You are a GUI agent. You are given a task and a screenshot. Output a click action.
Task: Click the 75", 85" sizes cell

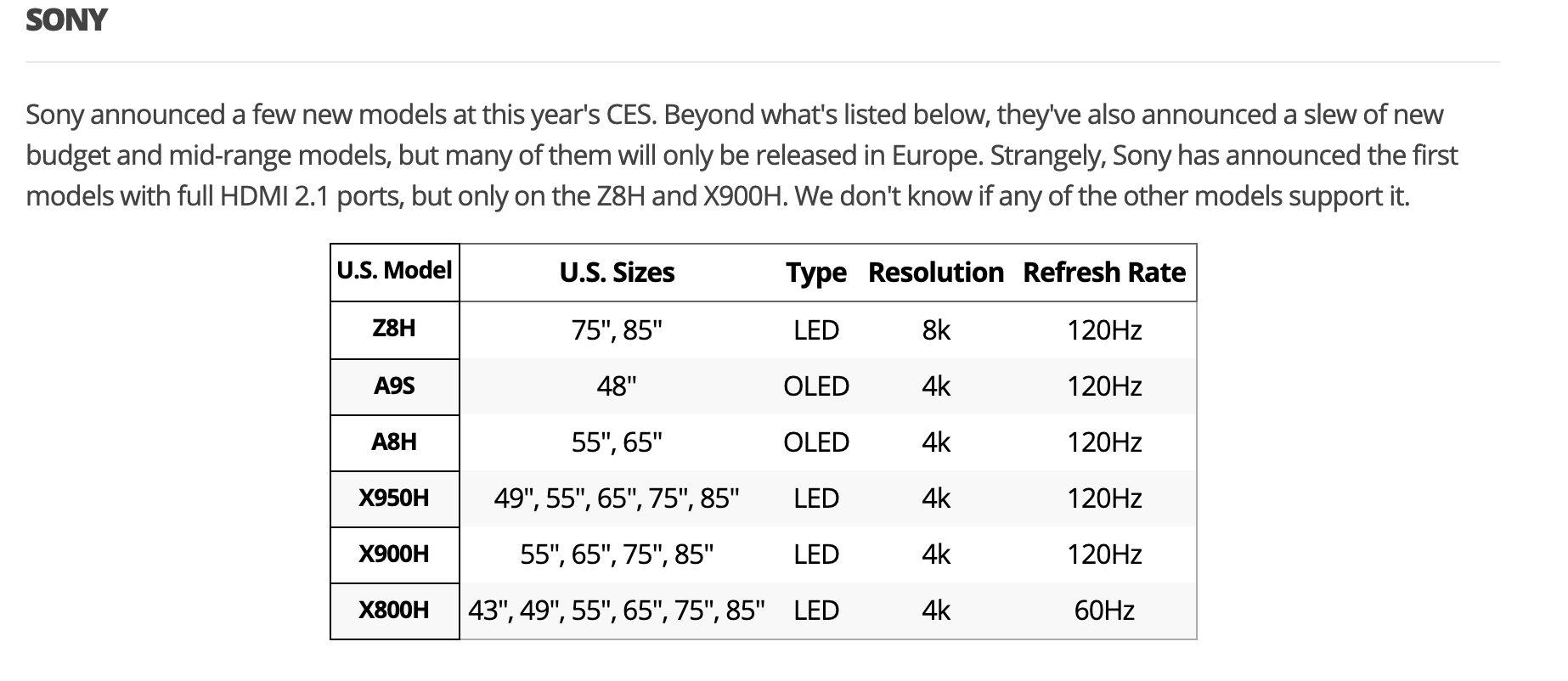(617, 329)
